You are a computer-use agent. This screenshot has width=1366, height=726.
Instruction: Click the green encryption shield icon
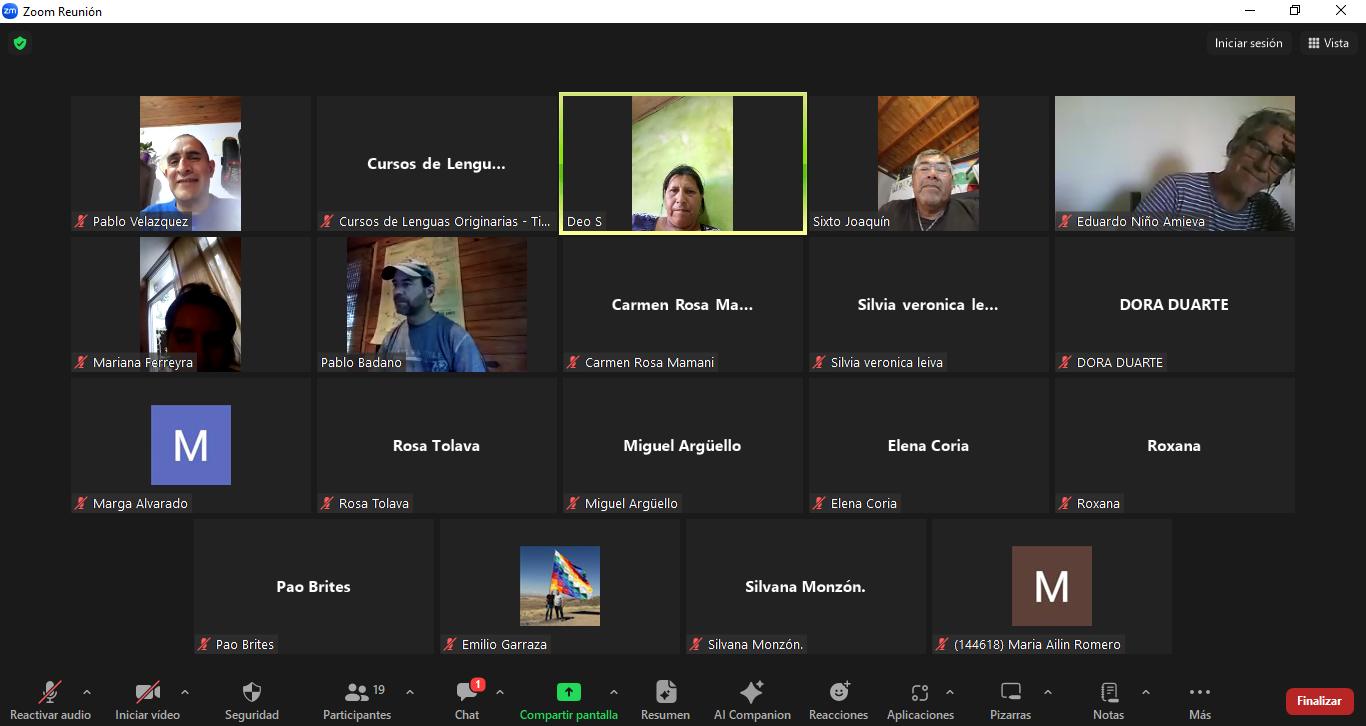coord(19,43)
